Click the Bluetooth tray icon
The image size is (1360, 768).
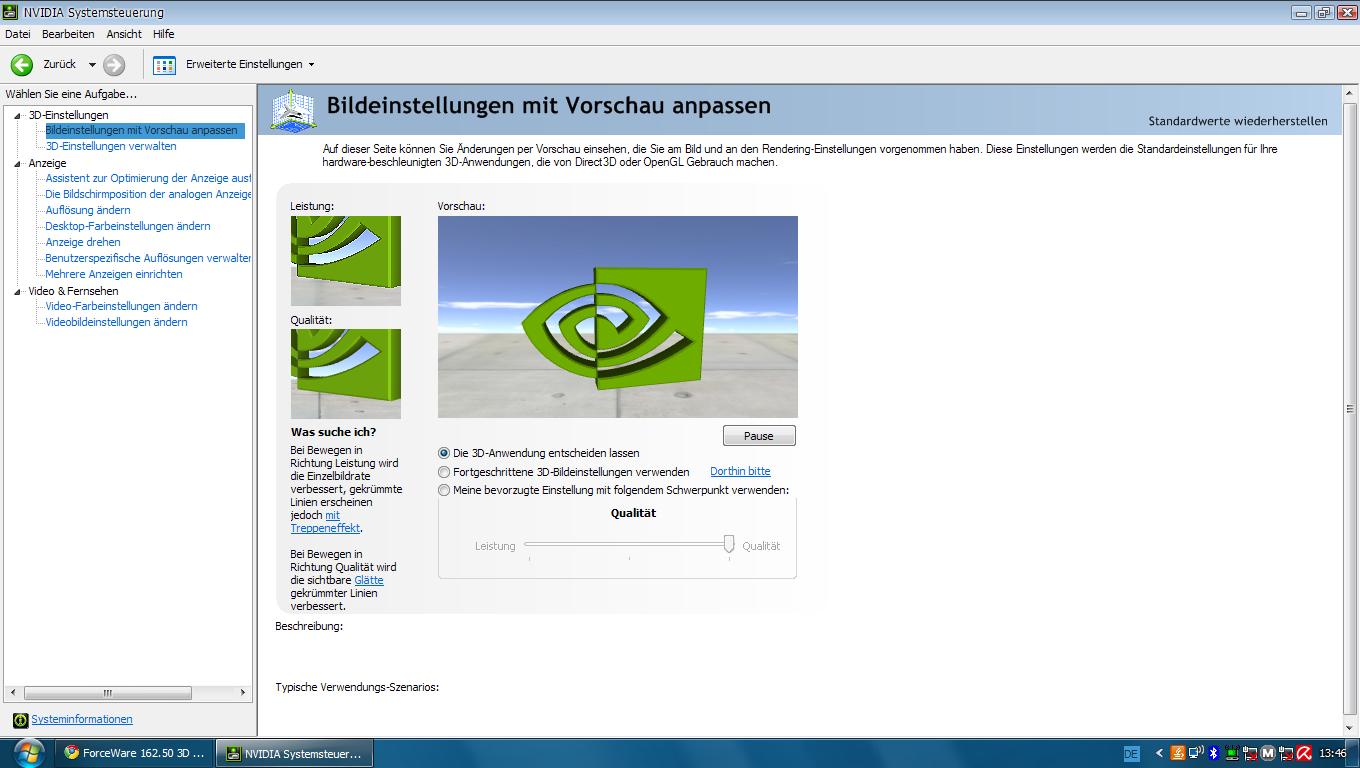coord(1214,753)
